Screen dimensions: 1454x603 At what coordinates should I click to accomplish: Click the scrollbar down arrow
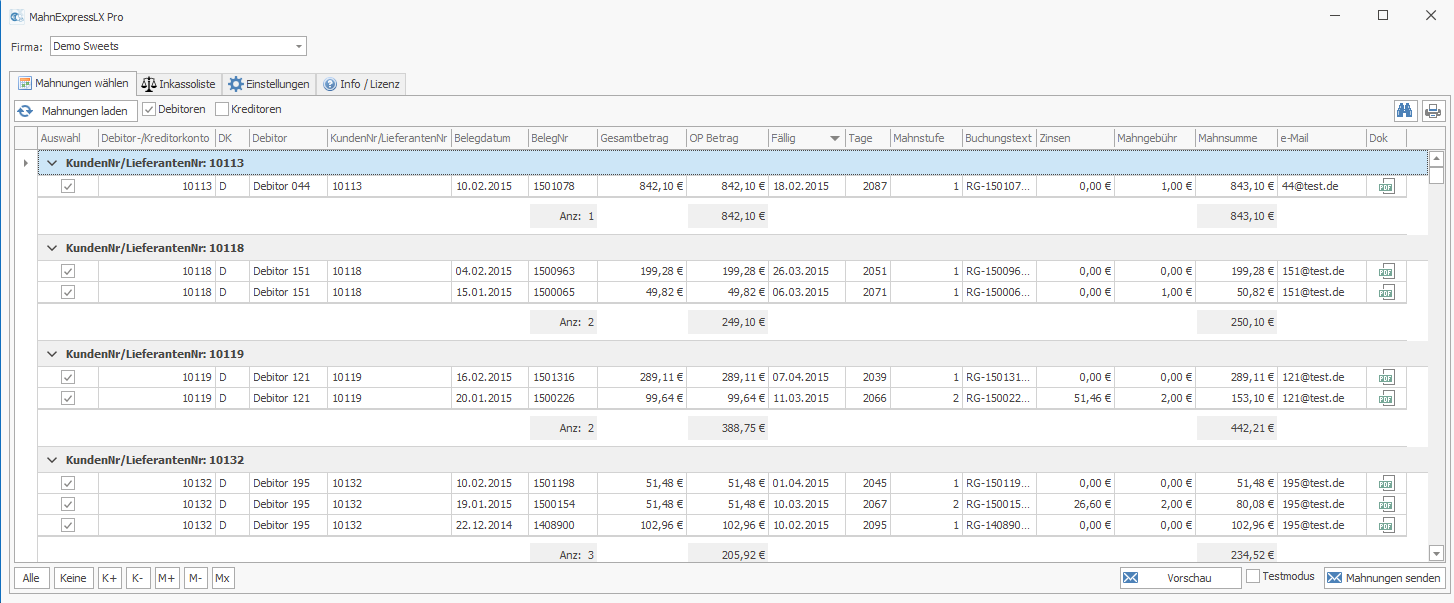pyautogui.click(x=1436, y=553)
